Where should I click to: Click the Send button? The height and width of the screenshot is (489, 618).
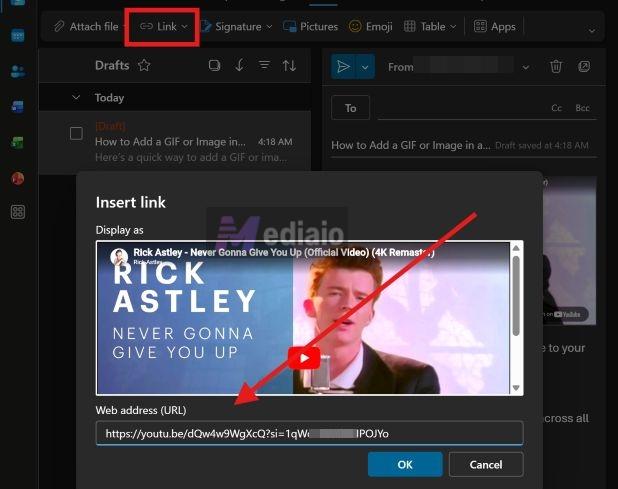point(343,67)
